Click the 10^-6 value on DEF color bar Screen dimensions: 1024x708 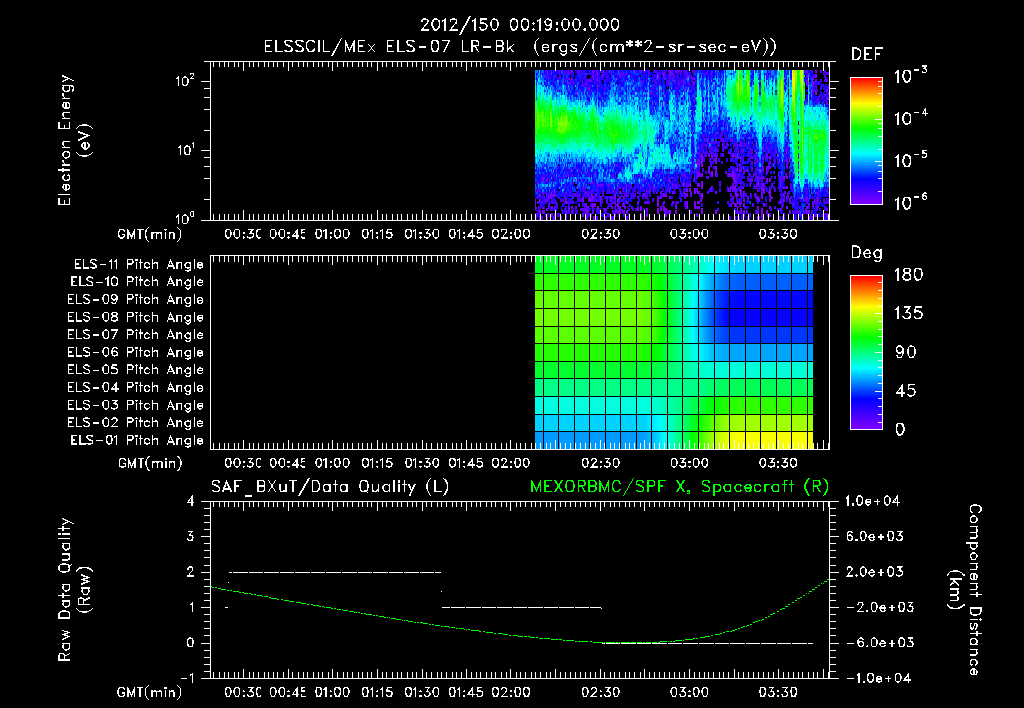click(910, 202)
